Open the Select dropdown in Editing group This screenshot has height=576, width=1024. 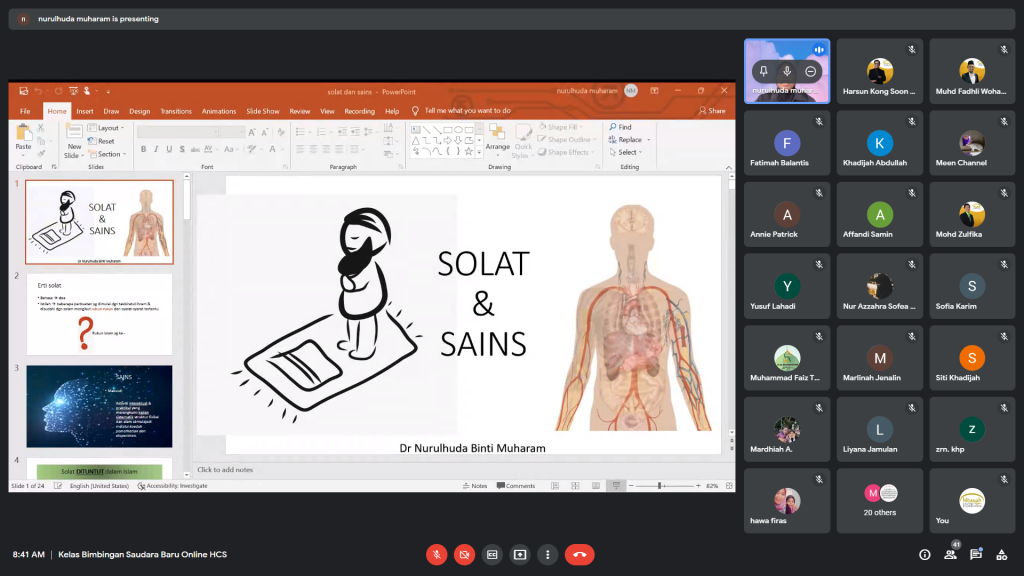[628, 153]
